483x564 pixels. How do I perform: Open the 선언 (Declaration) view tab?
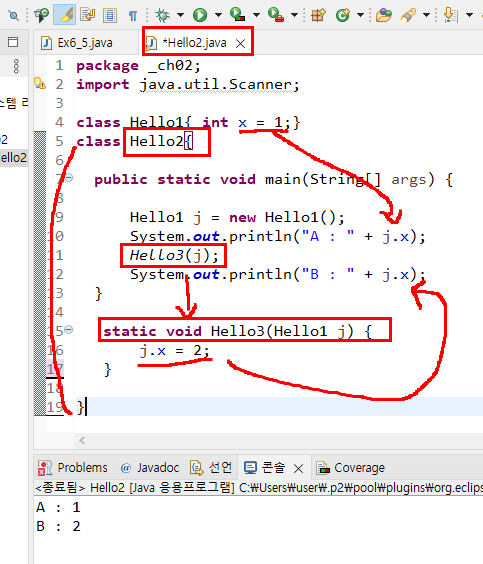click(x=211, y=468)
